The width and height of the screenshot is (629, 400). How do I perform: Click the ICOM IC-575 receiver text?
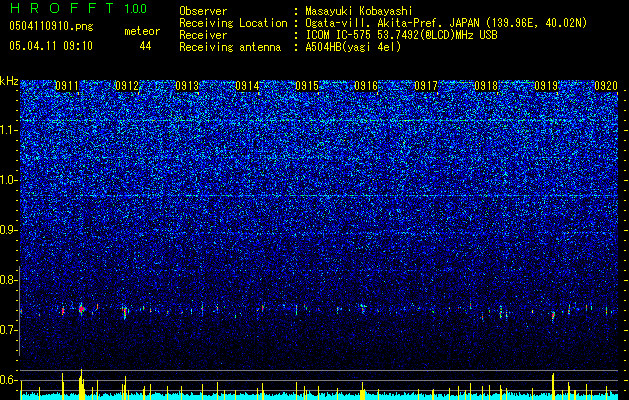[401, 35]
